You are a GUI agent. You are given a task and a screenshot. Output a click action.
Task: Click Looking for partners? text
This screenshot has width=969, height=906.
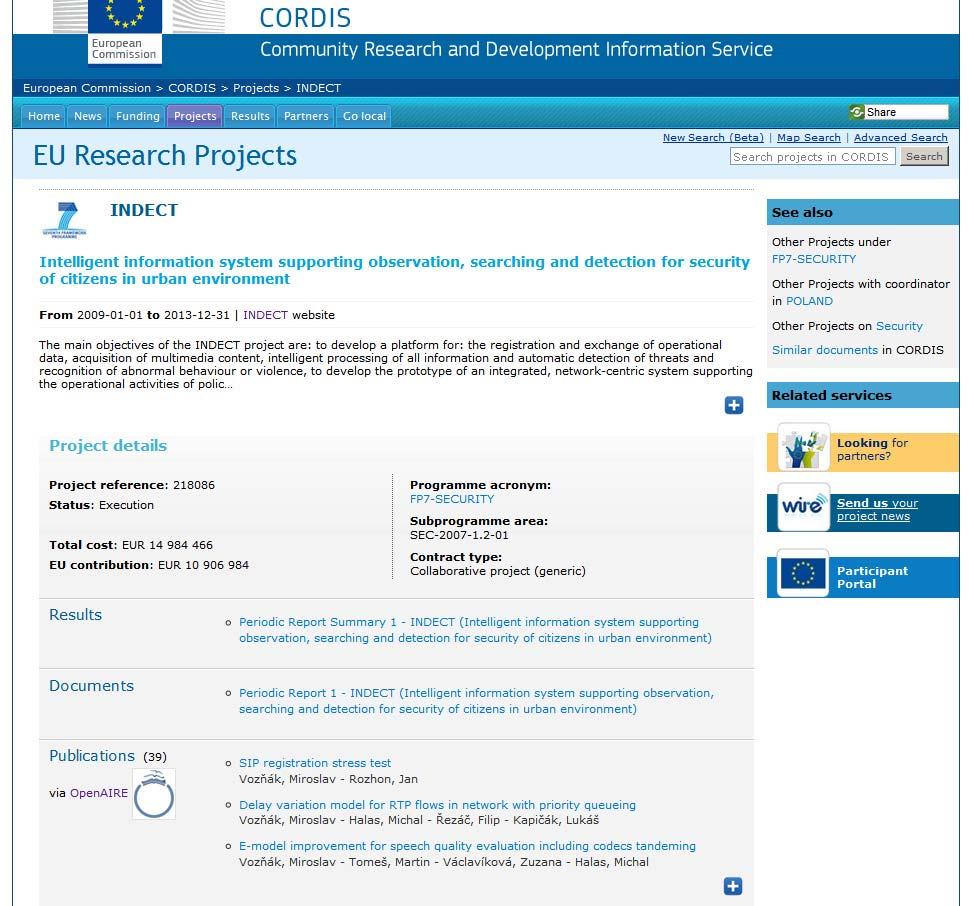[872, 449]
